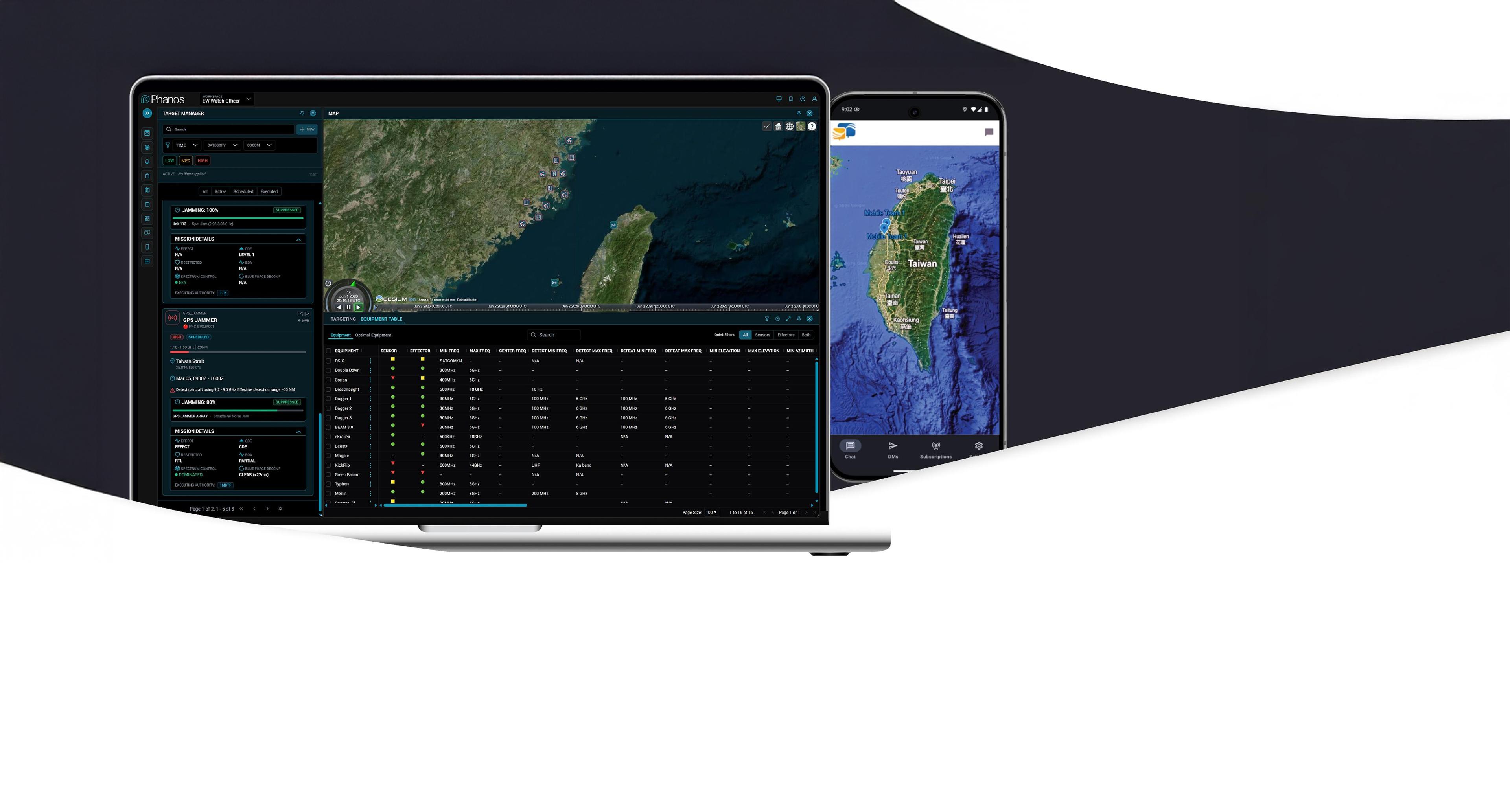
Task: Open the row menu for Merlin
Action: (370, 493)
